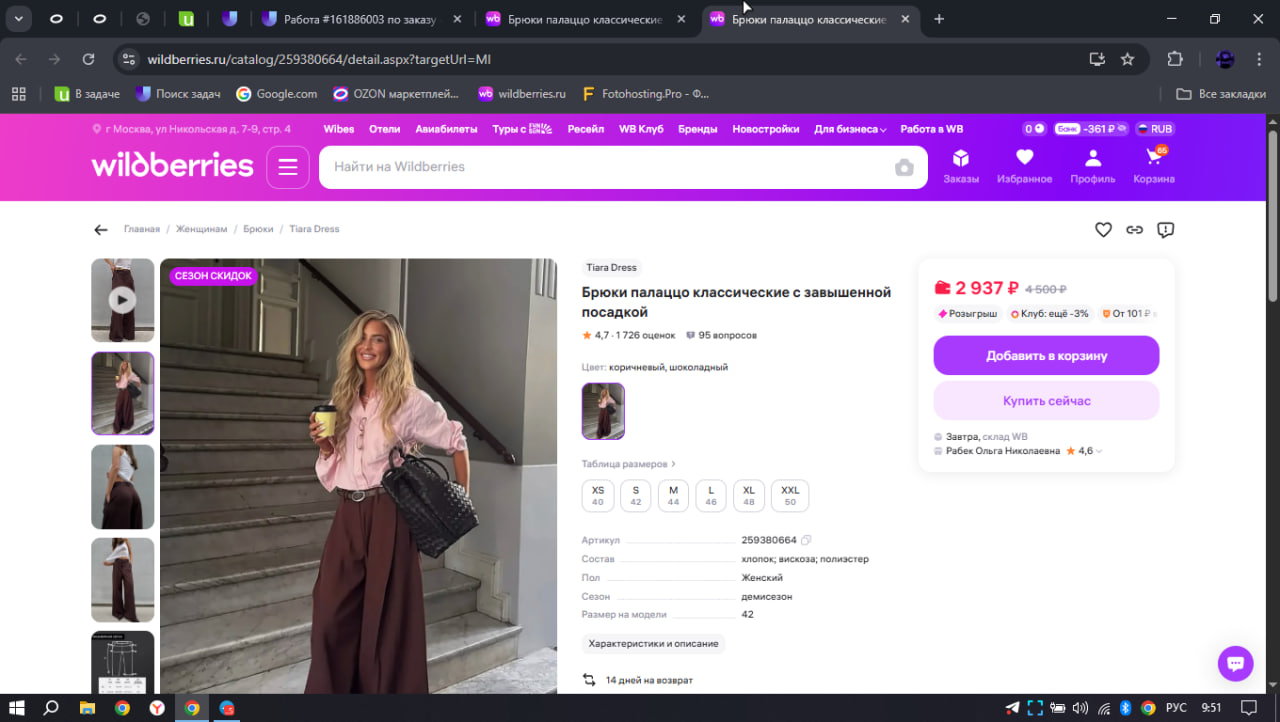Change the delivery address г Москва, ул Никольская
The height and width of the screenshot is (722, 1280).
(191, 129)
